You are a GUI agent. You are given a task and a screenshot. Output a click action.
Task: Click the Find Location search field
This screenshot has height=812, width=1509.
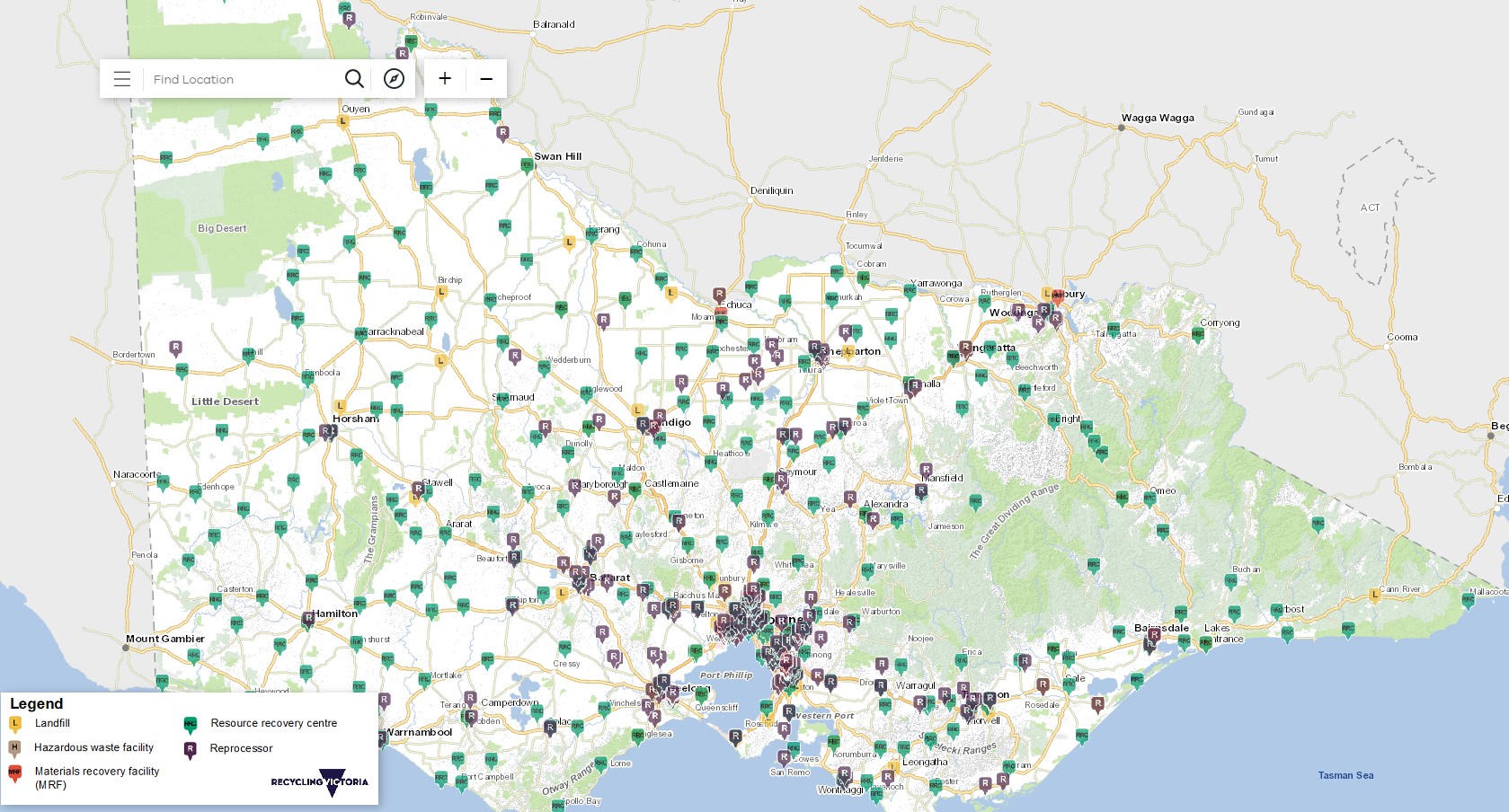243,79
